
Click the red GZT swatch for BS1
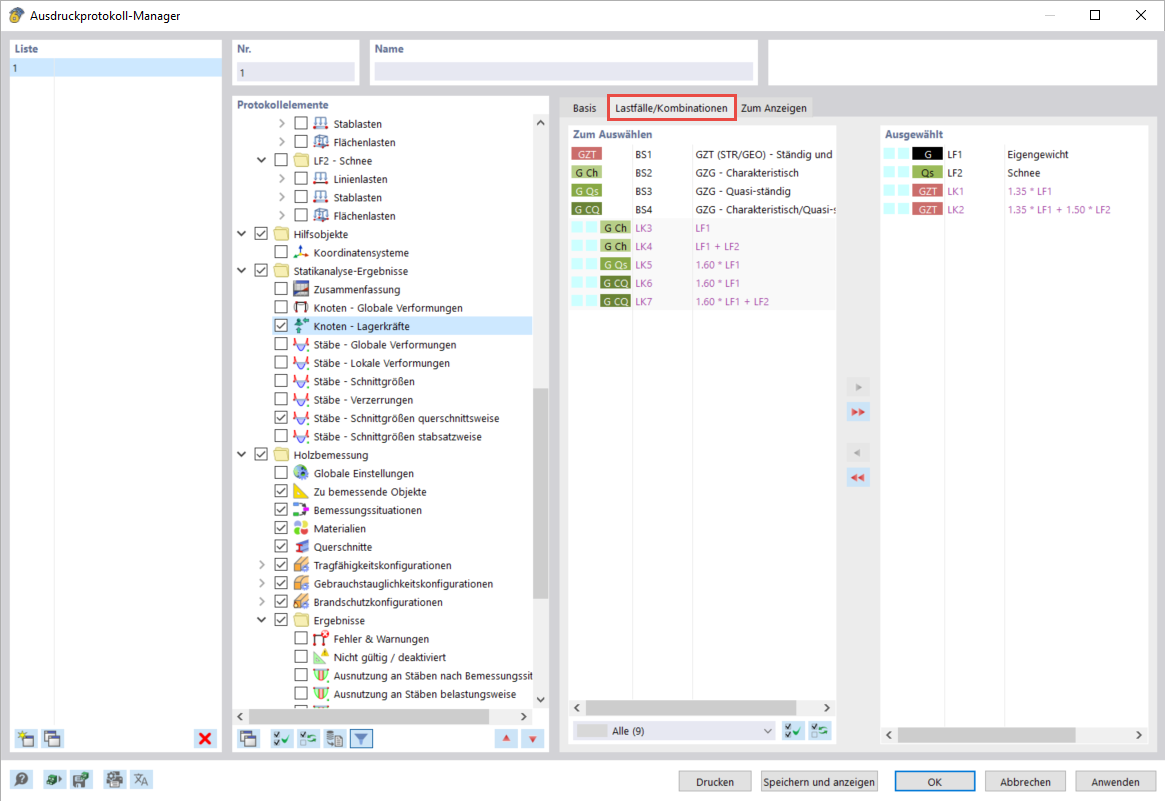point(586,155)
